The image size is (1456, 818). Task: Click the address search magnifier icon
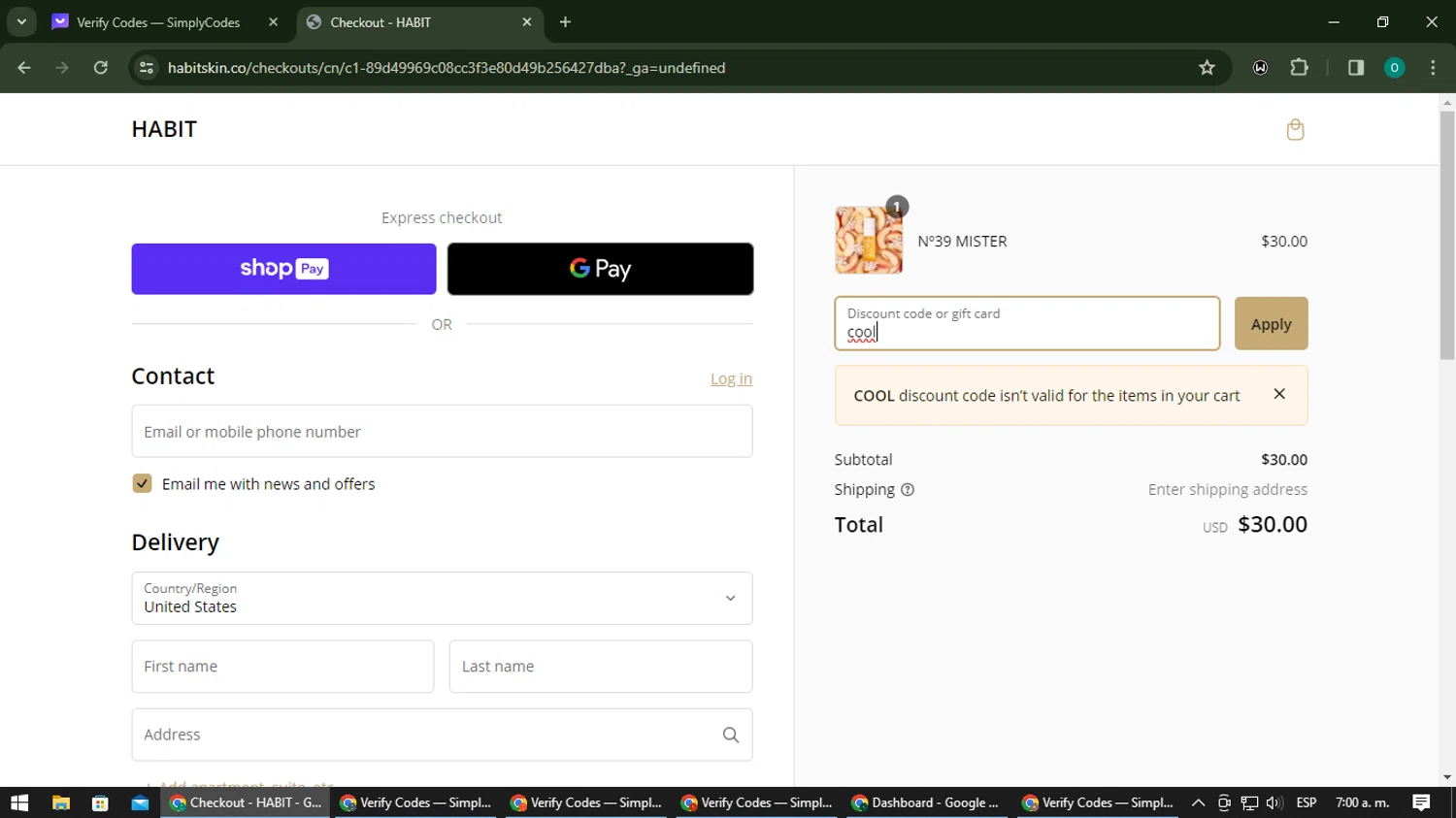pyautogui.click(x=731, y=736)
